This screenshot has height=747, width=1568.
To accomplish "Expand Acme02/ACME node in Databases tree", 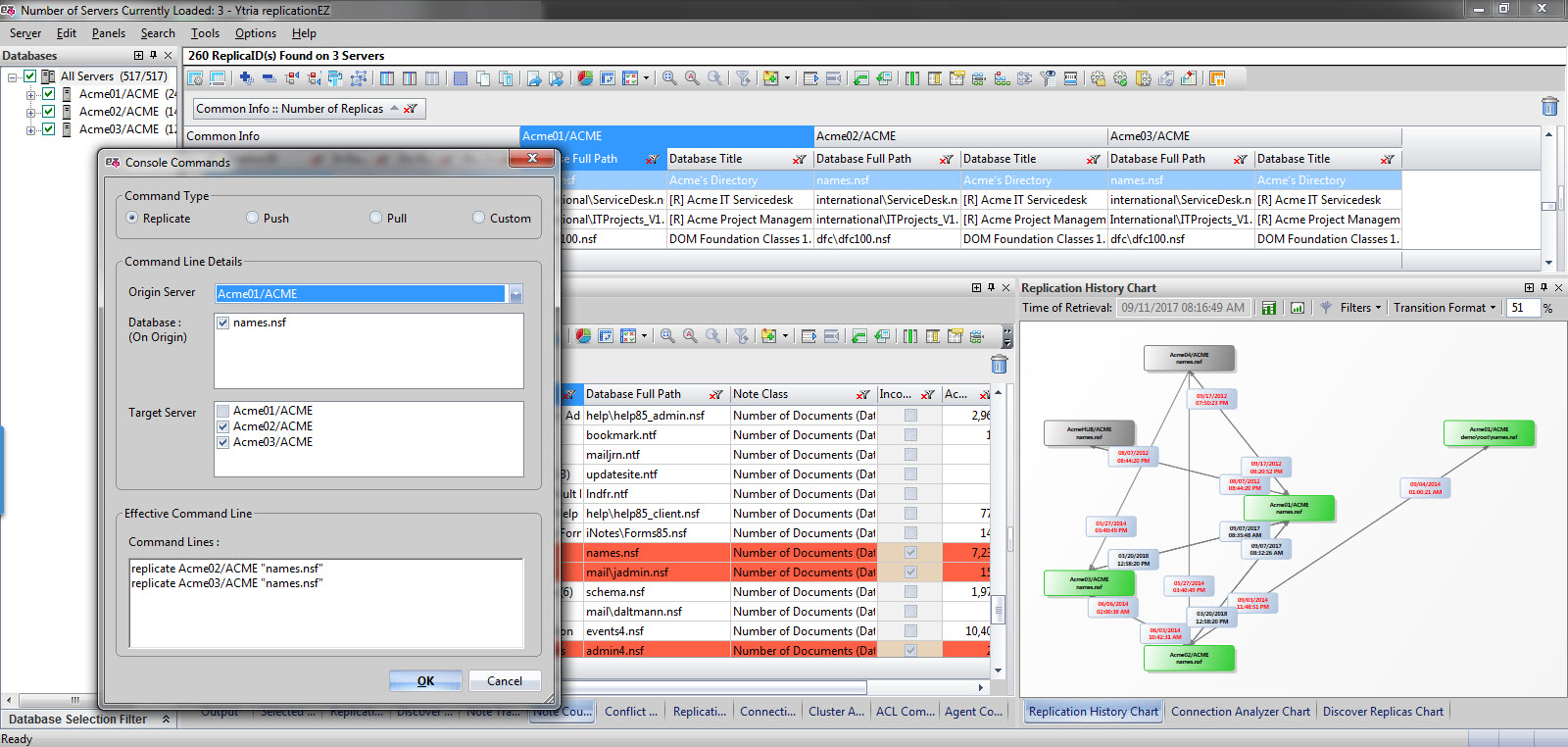I will 30,113.
